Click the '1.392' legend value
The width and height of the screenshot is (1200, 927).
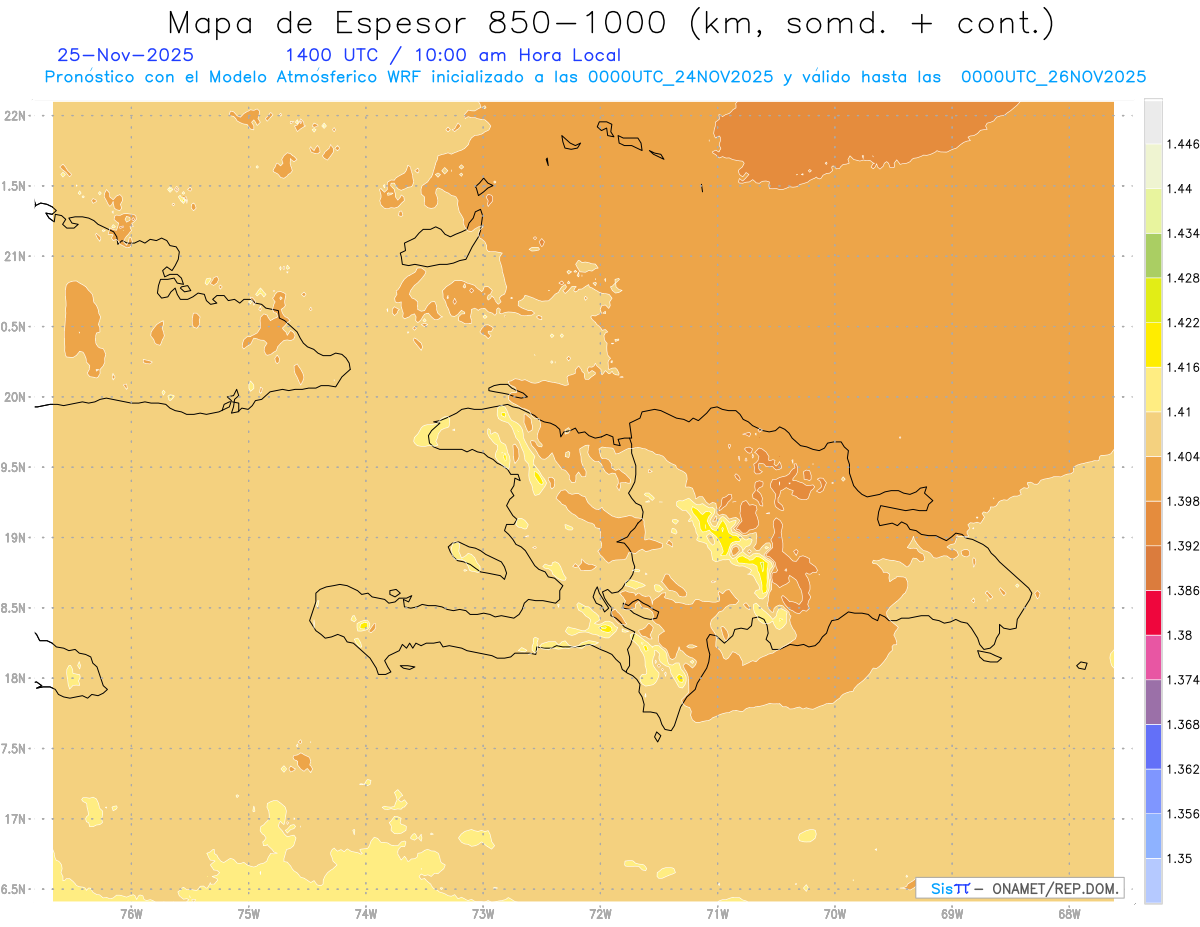[x=1183, y=546]
